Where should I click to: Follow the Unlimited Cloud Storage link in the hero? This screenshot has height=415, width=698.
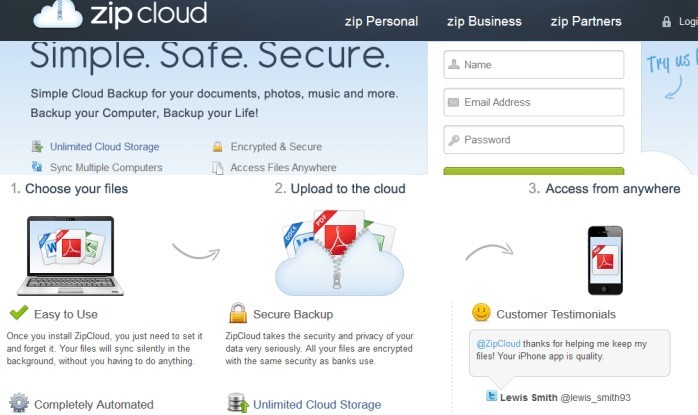(104, 146)
